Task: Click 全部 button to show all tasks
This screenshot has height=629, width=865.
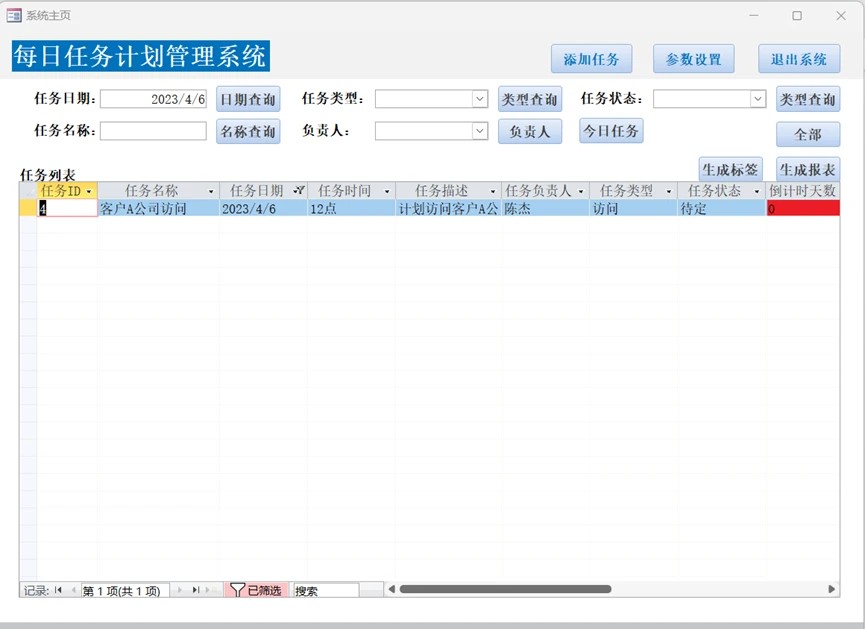Action: pos(808,134)
